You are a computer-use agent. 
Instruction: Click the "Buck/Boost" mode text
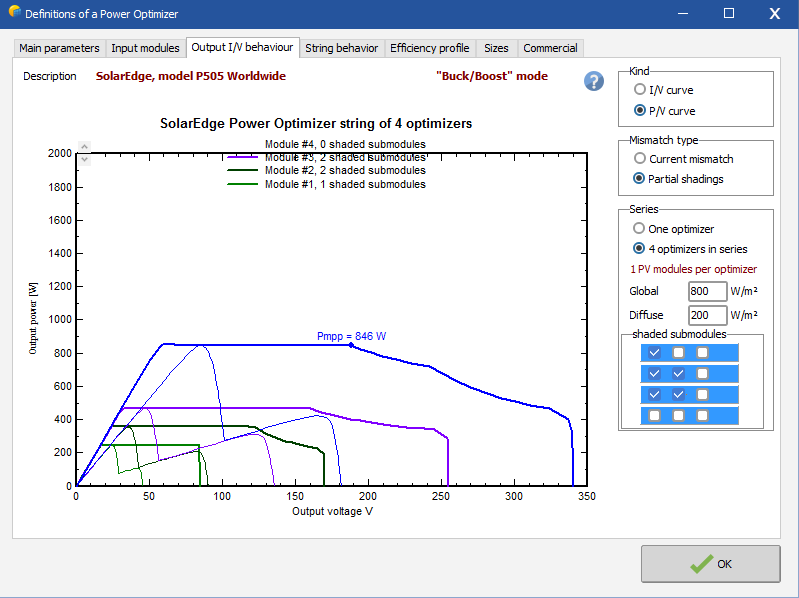(492, 76)
